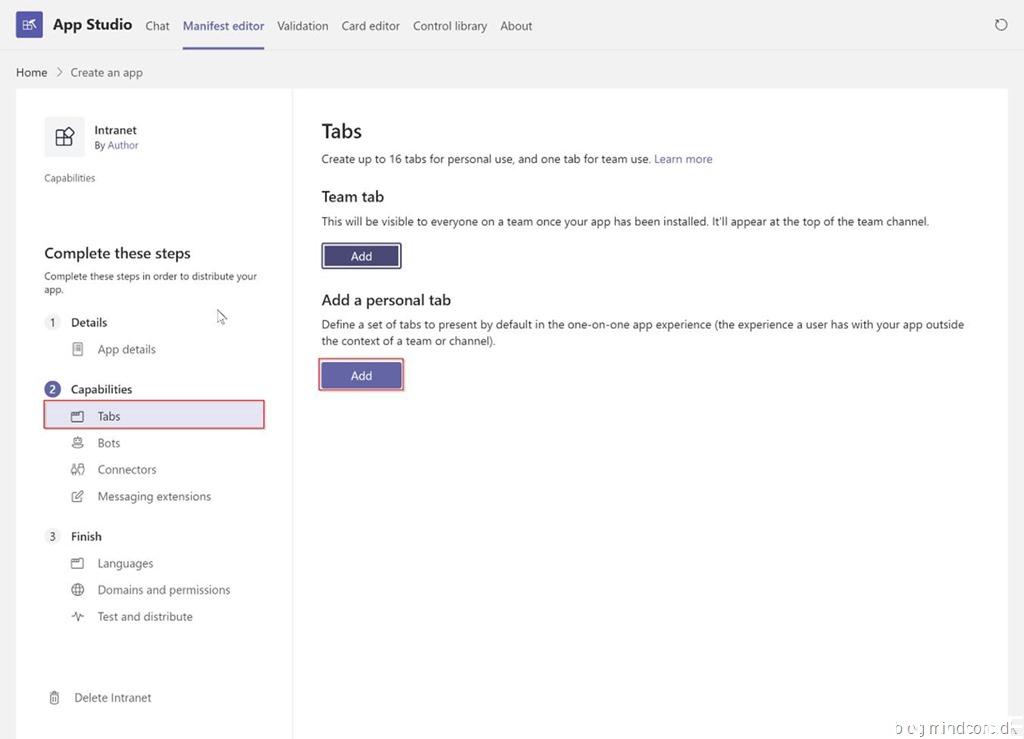Open the About tab
Image resolution: width=1024 pixels, height=739 pixels.
(516, 26)
